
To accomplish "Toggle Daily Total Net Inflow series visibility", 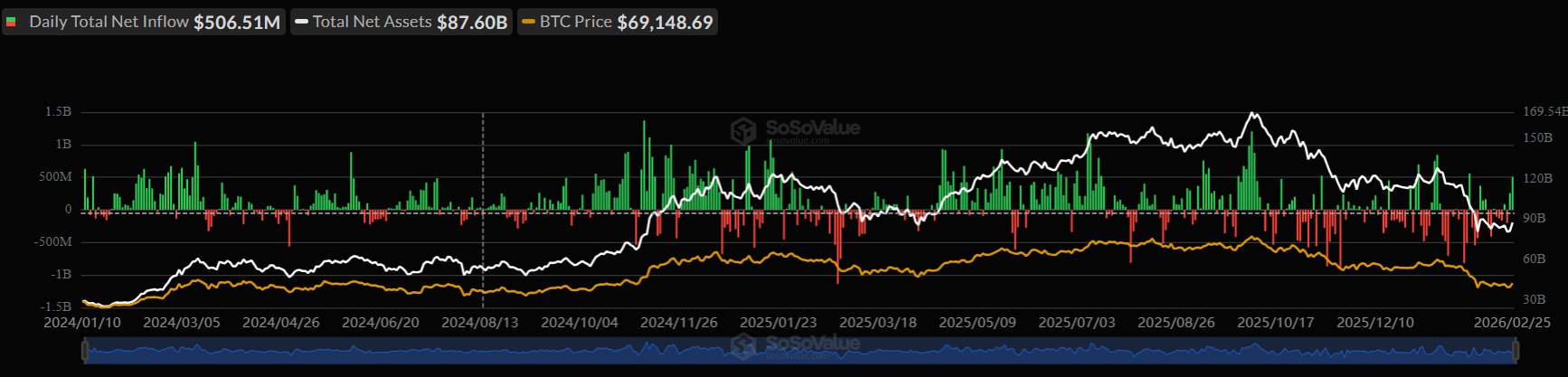I will [109, 22].
